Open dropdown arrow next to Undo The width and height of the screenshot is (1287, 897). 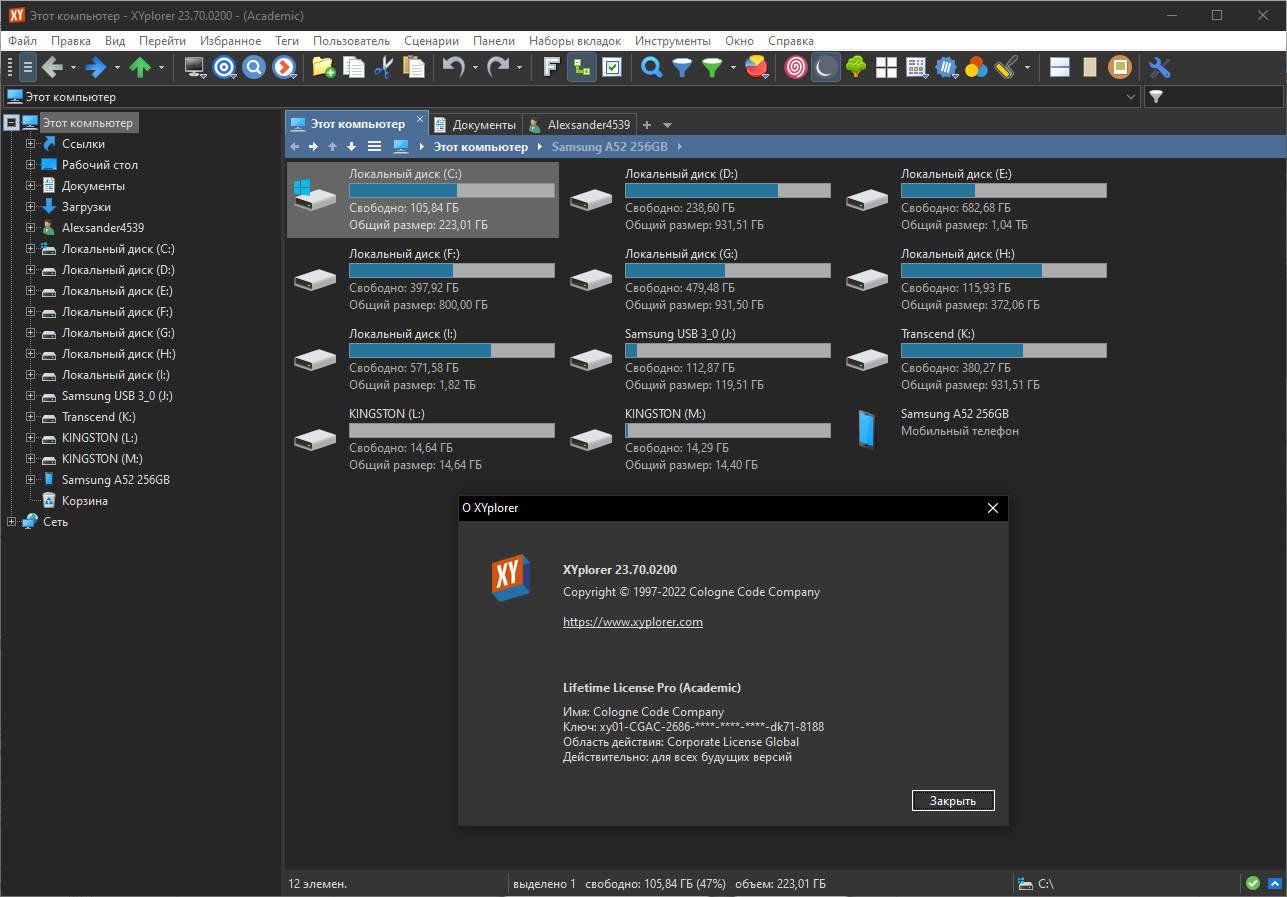point(474,68)
